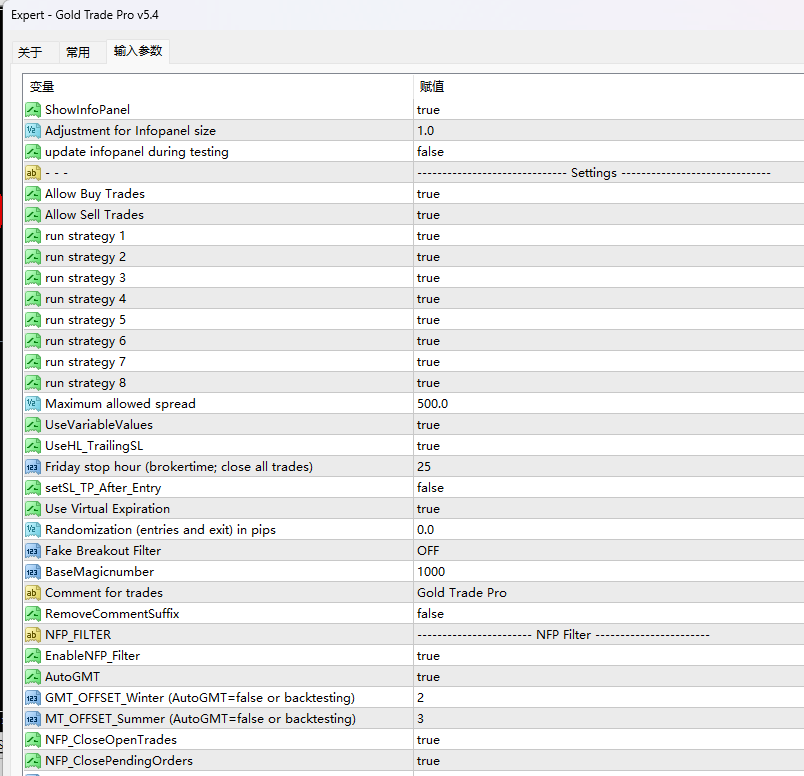Select the Infopanel size value 1.0
This screenshot has height=776, width=804.
pos(426,131)
